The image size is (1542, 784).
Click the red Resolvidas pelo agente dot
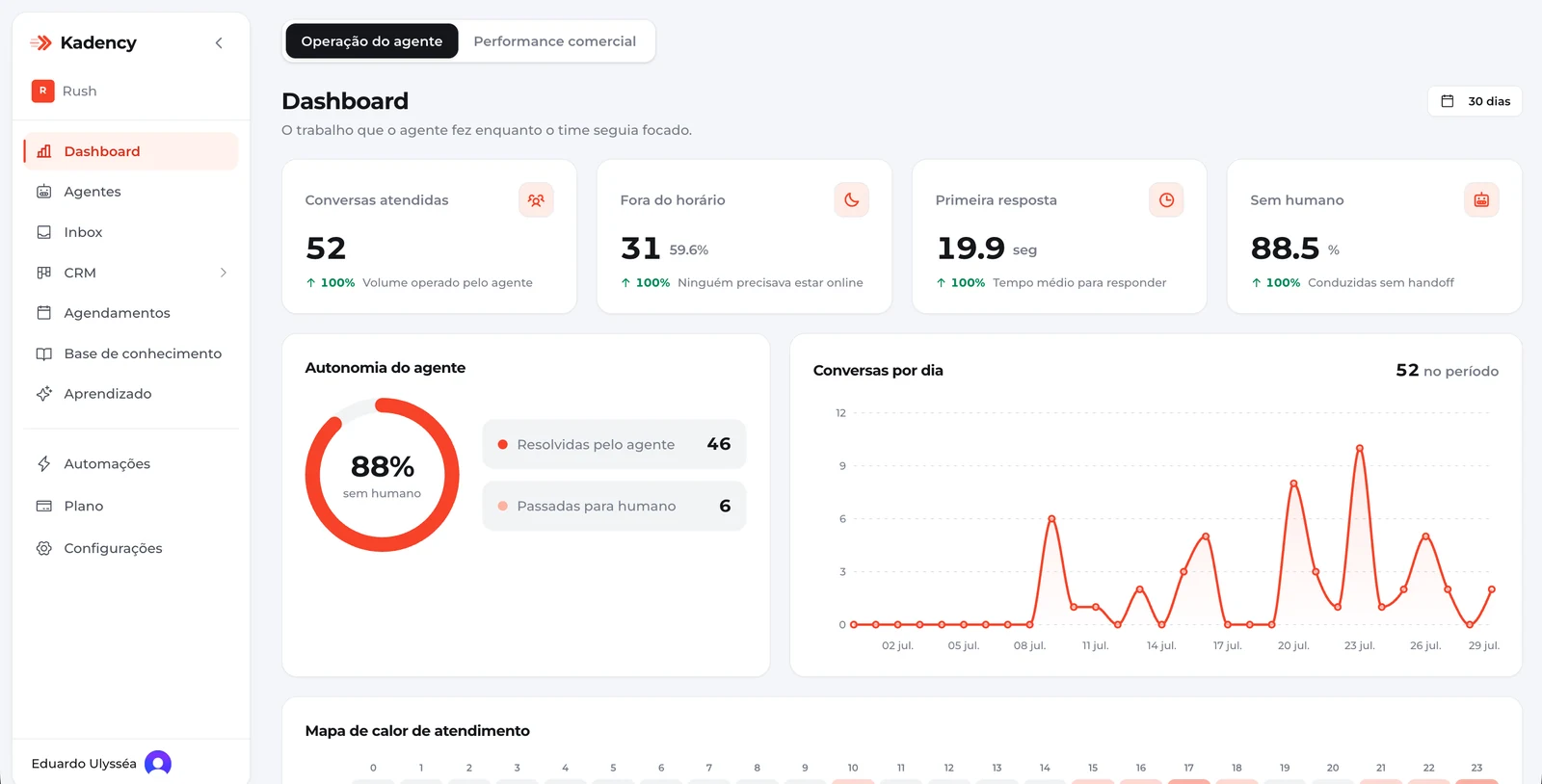502,445
